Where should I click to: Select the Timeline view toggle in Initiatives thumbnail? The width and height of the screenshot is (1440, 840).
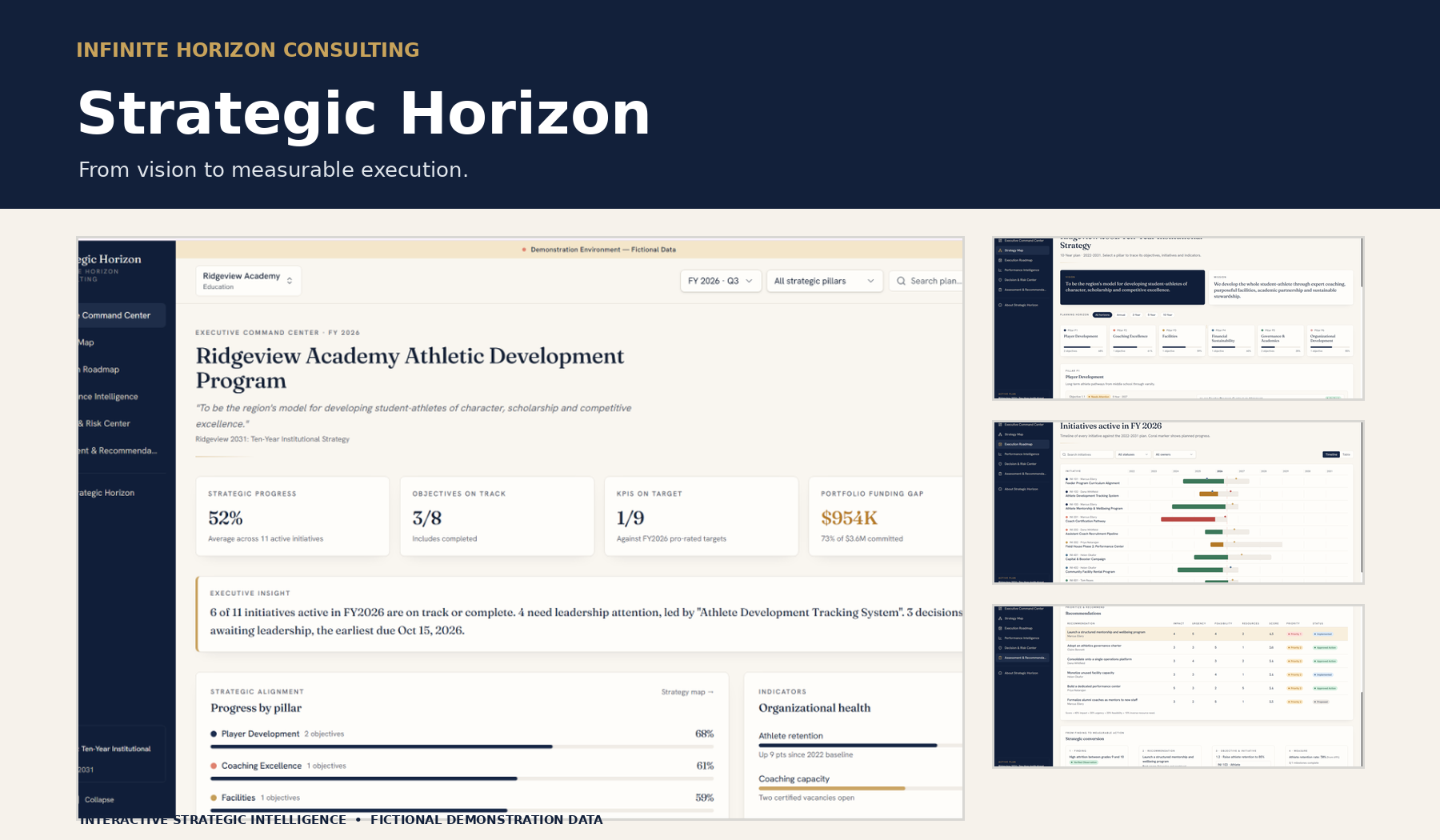pyautogui.click(x=1331, y=454)
